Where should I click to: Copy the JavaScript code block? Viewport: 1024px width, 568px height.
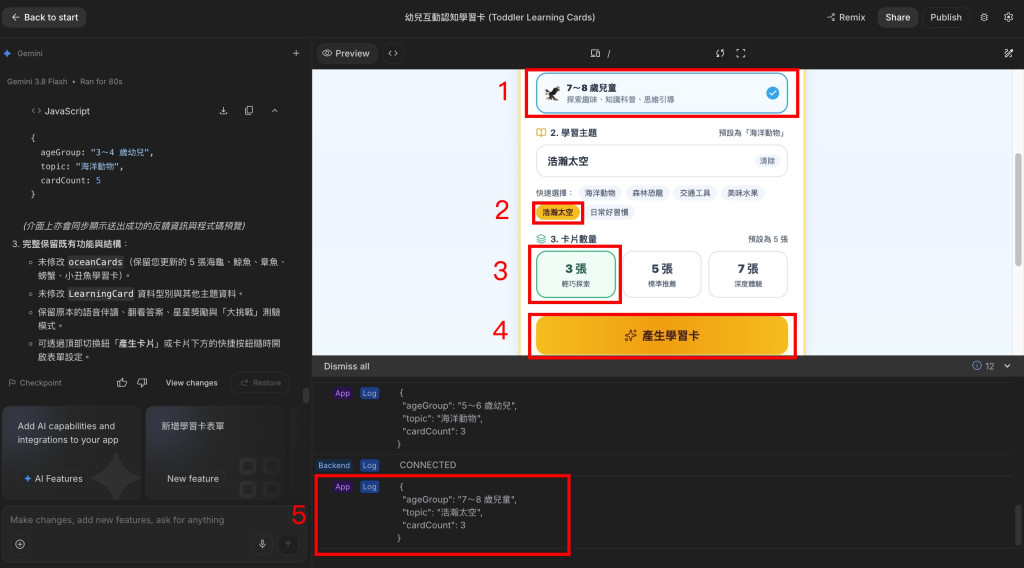[x=249, y=111]
